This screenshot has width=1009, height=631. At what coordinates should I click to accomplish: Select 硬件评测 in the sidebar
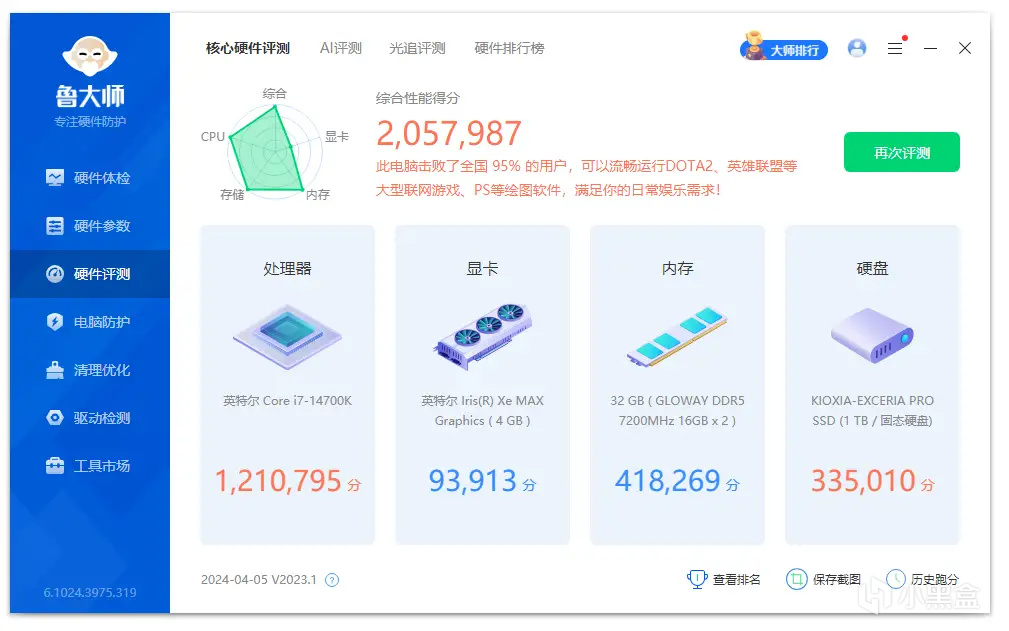pyautogui.click(x=89, y=274)
